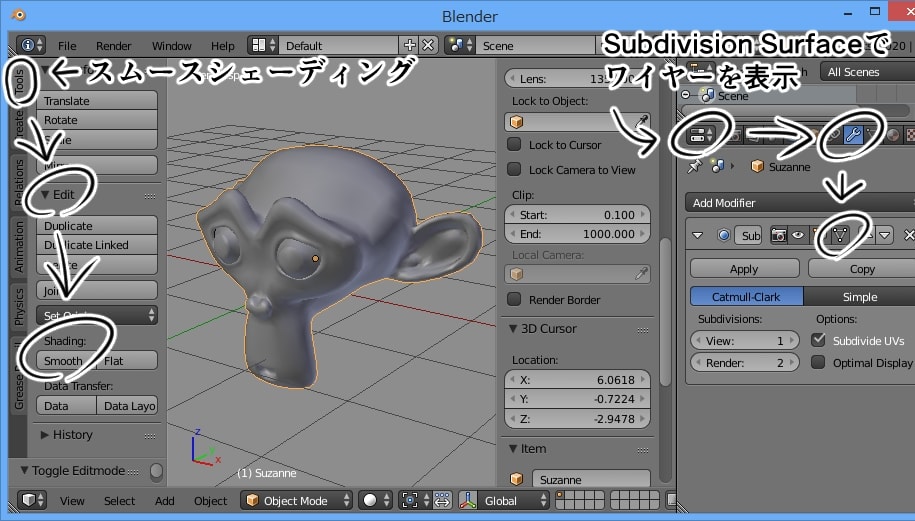Screen dimensions: 915x521
Task: Collapse the 3D Cursor panel
Action: [513, 328]
